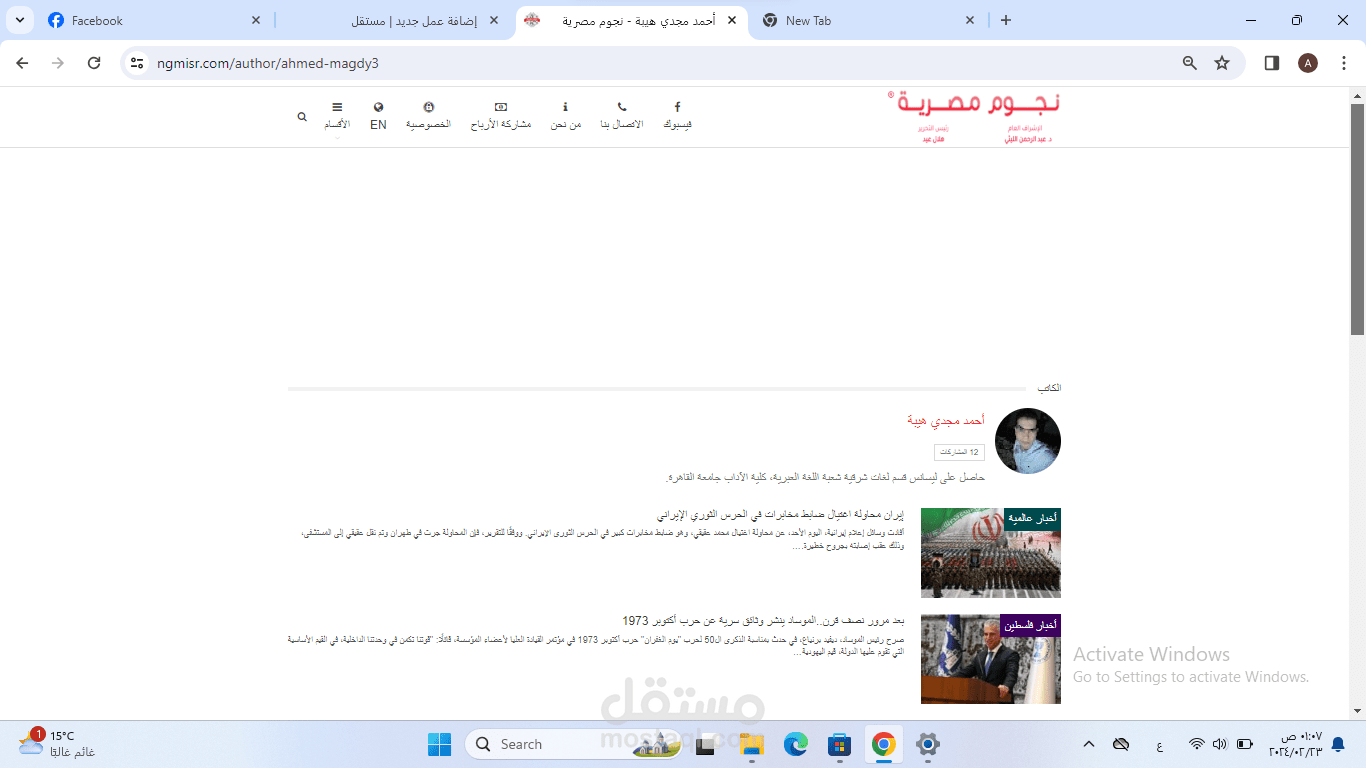Switch to the Facebook tab

(155, 20)
